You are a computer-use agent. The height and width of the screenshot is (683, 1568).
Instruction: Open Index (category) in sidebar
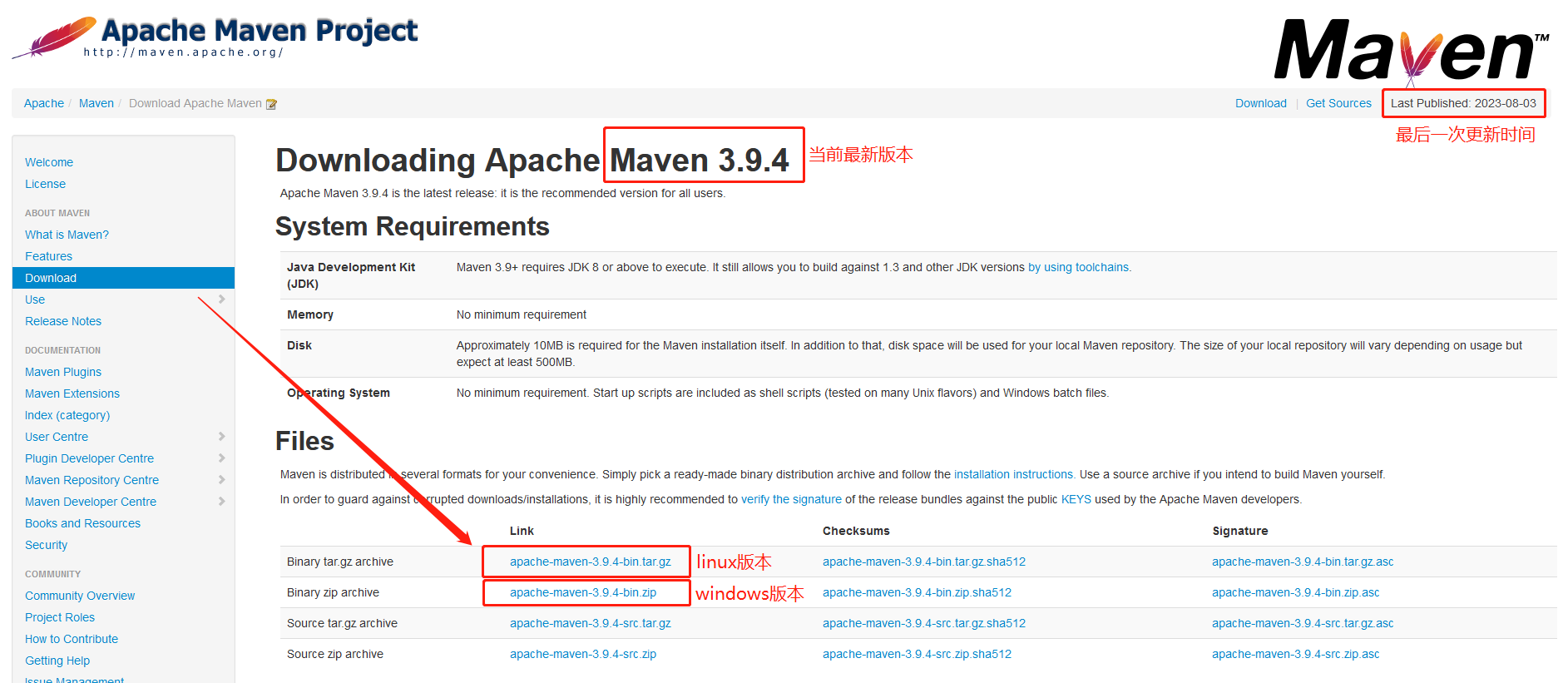pos(67,415)
